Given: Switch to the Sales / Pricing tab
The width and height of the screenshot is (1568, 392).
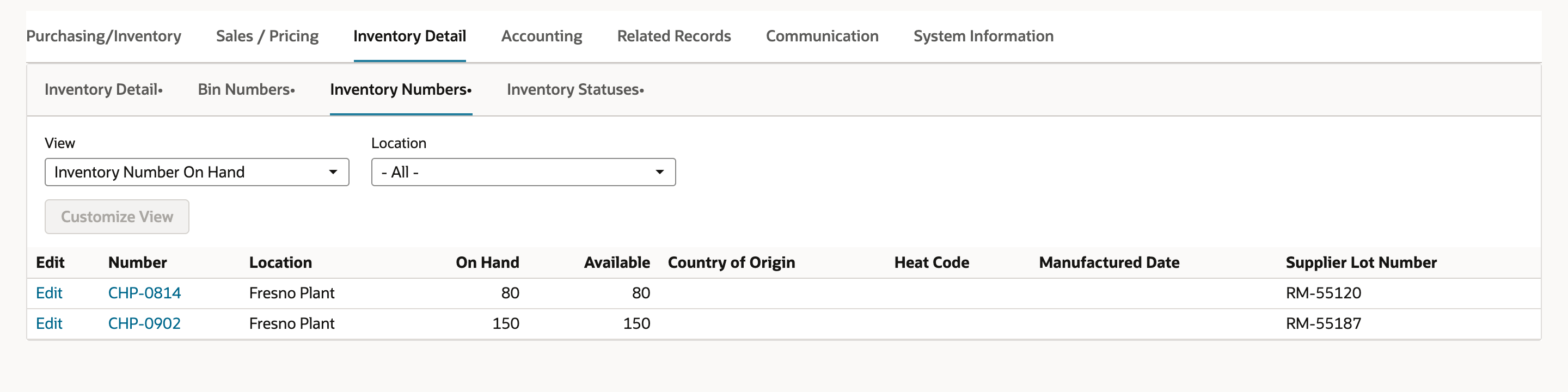Looking at the screenshot, I should point(267,36).
